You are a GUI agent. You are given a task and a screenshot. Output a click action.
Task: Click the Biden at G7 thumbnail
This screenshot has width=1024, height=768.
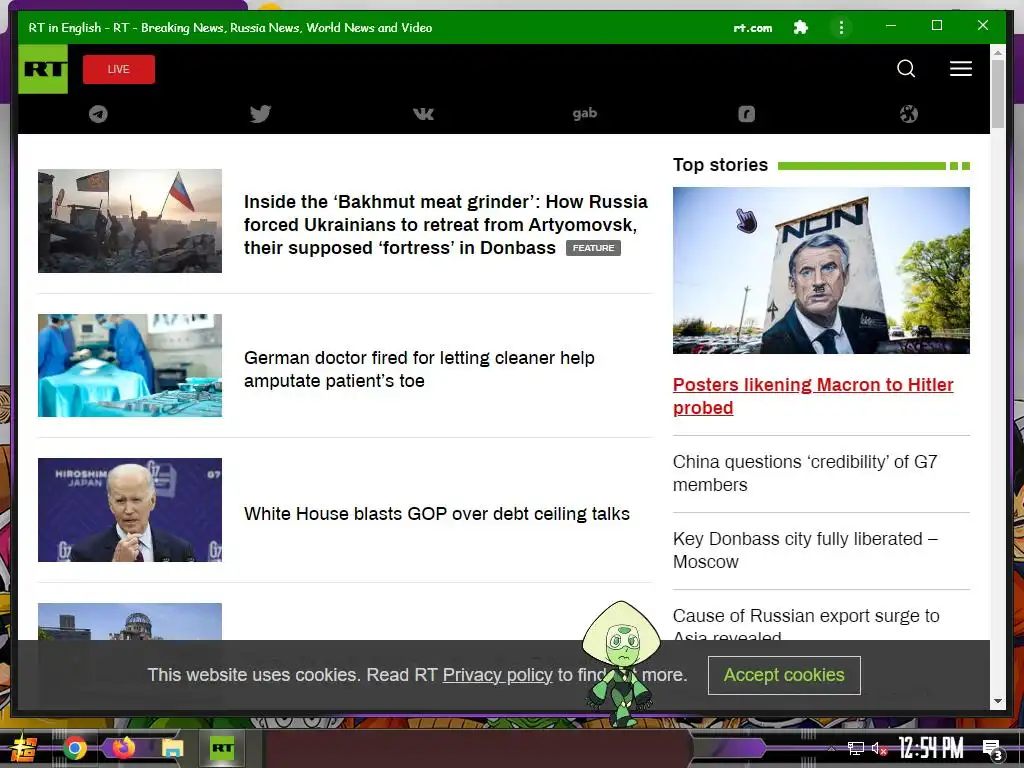tap(130, 510)
